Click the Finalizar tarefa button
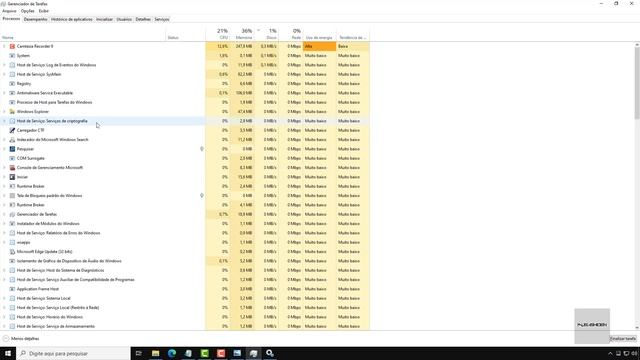This screenshot has width=640, height=360. pyautogui.click(x=623, y=338)
